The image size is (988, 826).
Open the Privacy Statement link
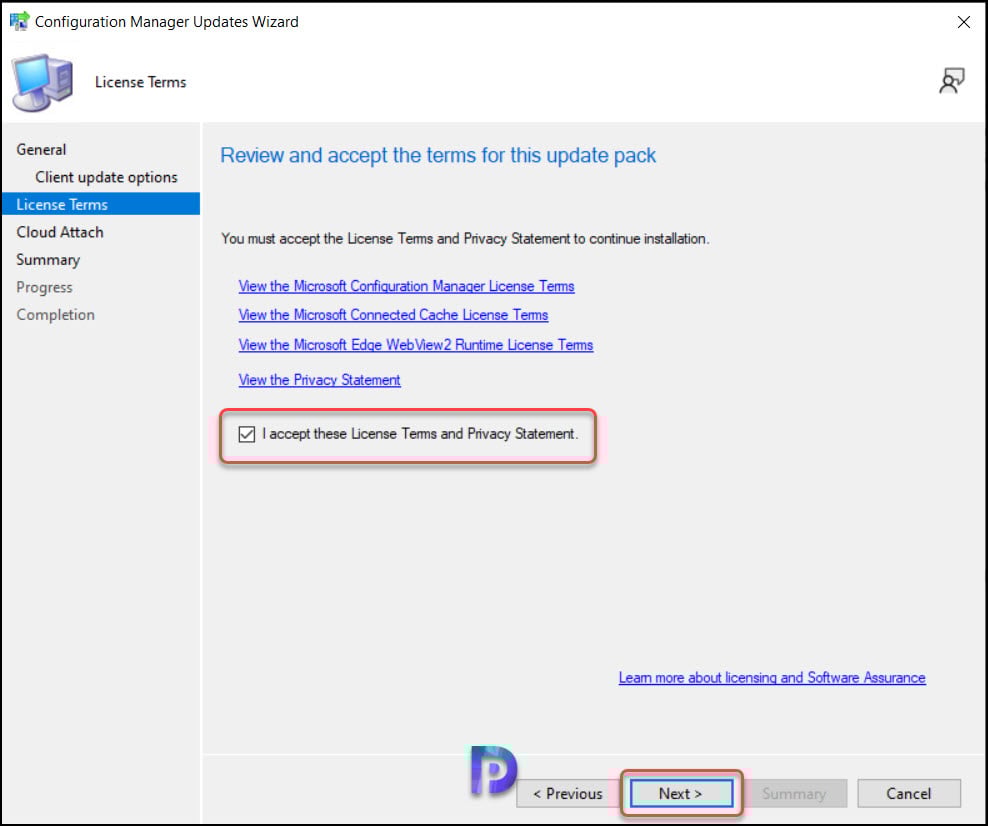(x=319, y=380)
